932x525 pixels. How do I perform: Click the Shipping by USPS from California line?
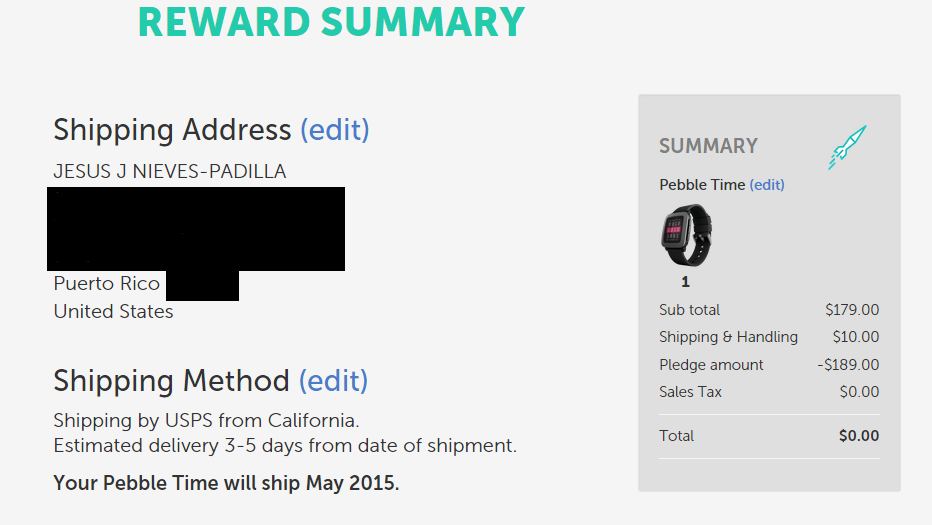[x=206, y=420]
